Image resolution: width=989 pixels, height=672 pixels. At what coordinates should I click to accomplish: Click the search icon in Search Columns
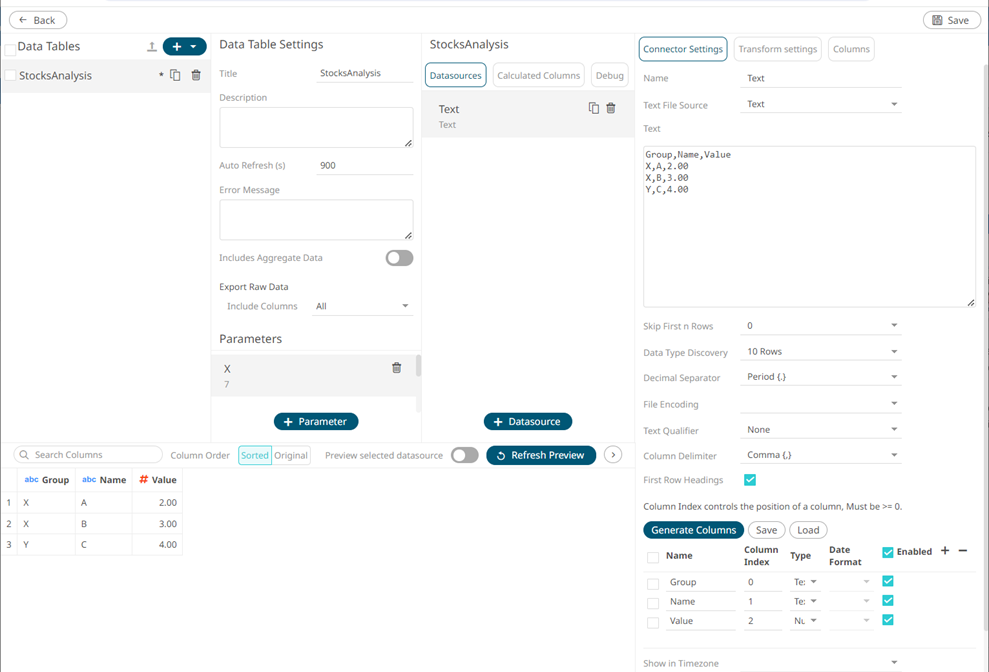click(x=24, y=455)
